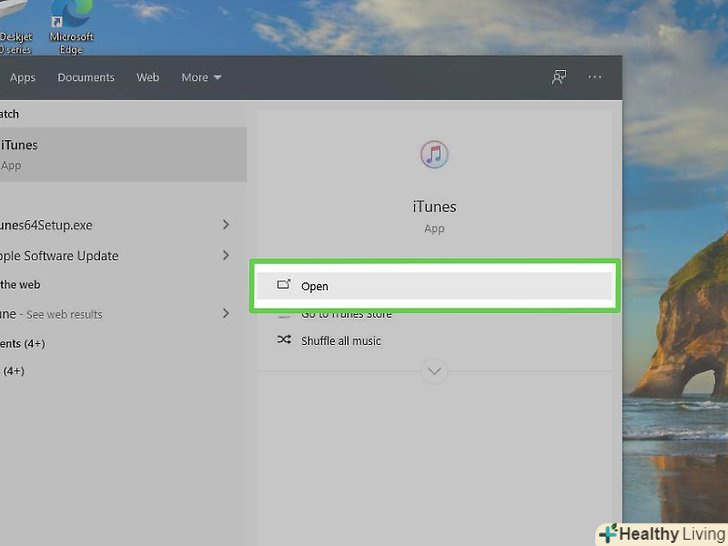728x546 pixels.
Task: Expand the iTunes64Setup.exe result arrow
Action: pyautogui.click(x=226, y=225)
